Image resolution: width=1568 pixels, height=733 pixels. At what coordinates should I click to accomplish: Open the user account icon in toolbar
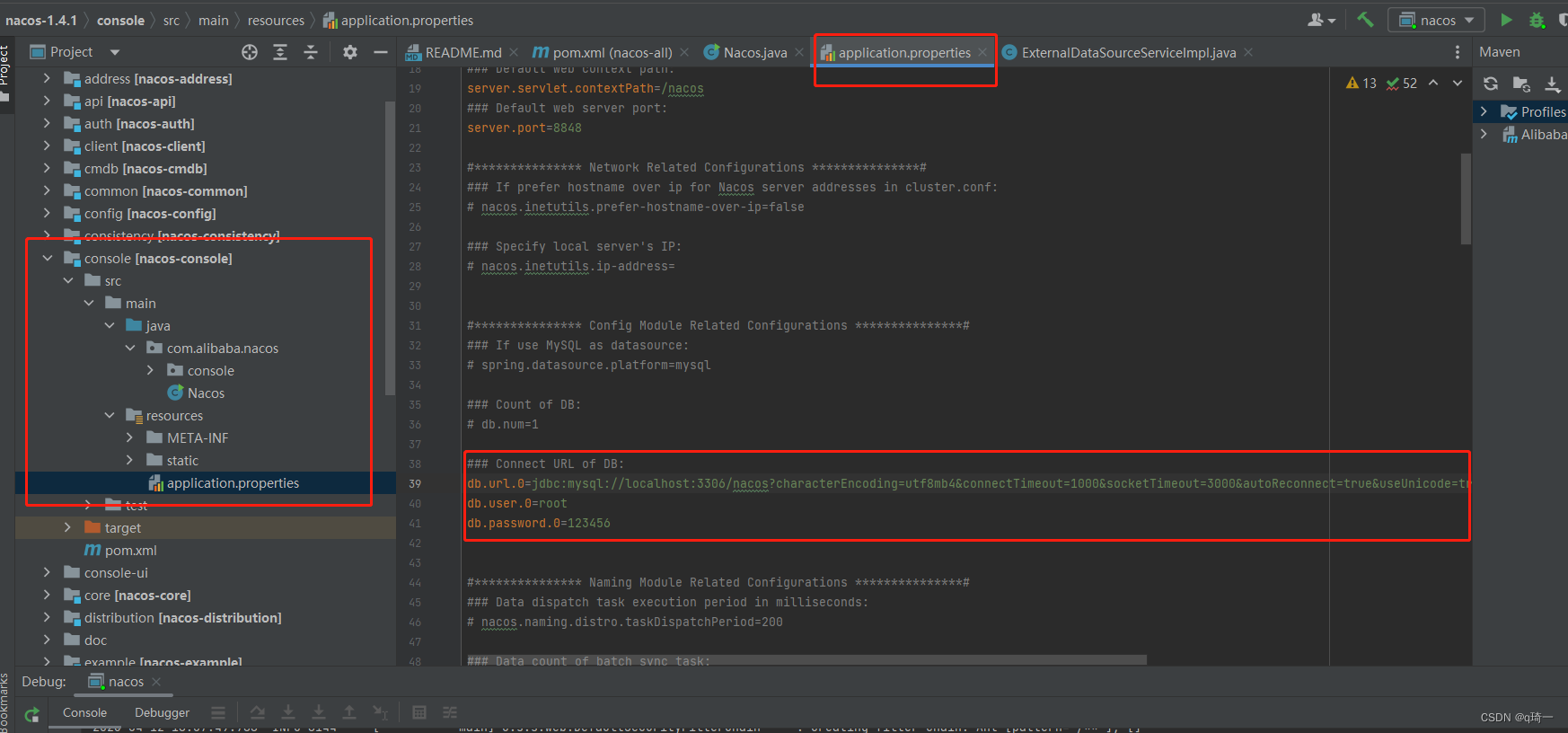1321,20
